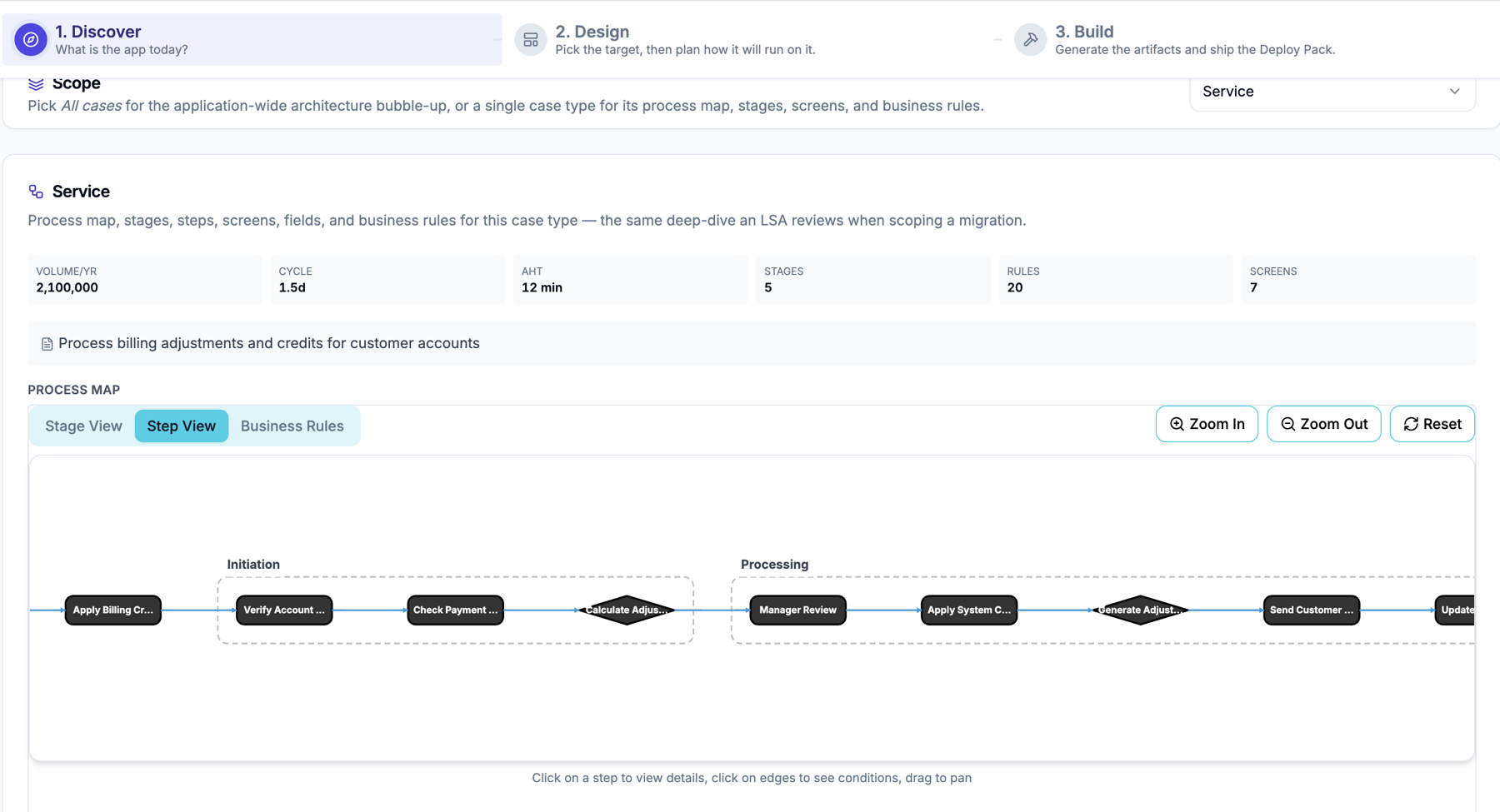
Task: Click the Calculate Adjus... decision diamond
Action: tap(627, 610)
